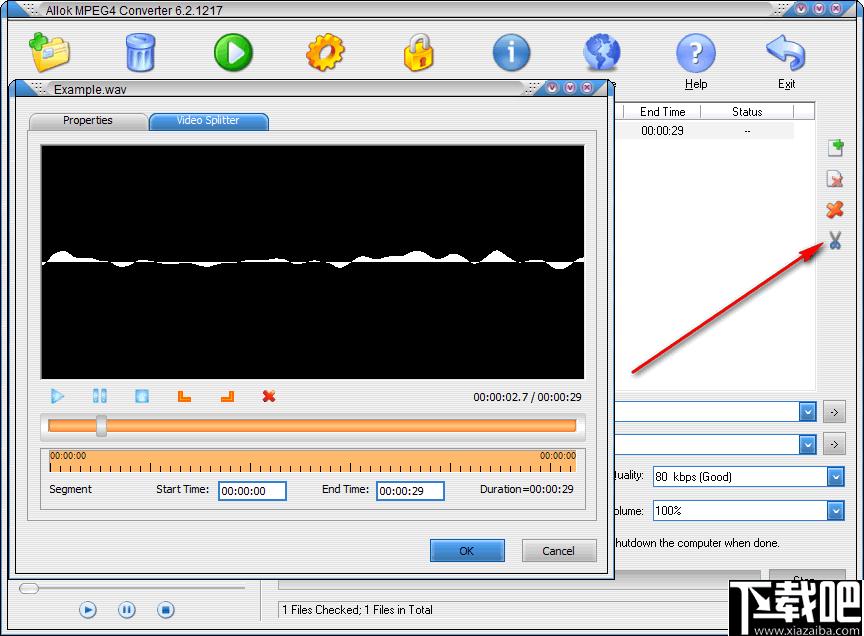Screen dimensions: 864x636
Task: Click the Exit label in the toolbar
Action: click(x=786, y=84)
